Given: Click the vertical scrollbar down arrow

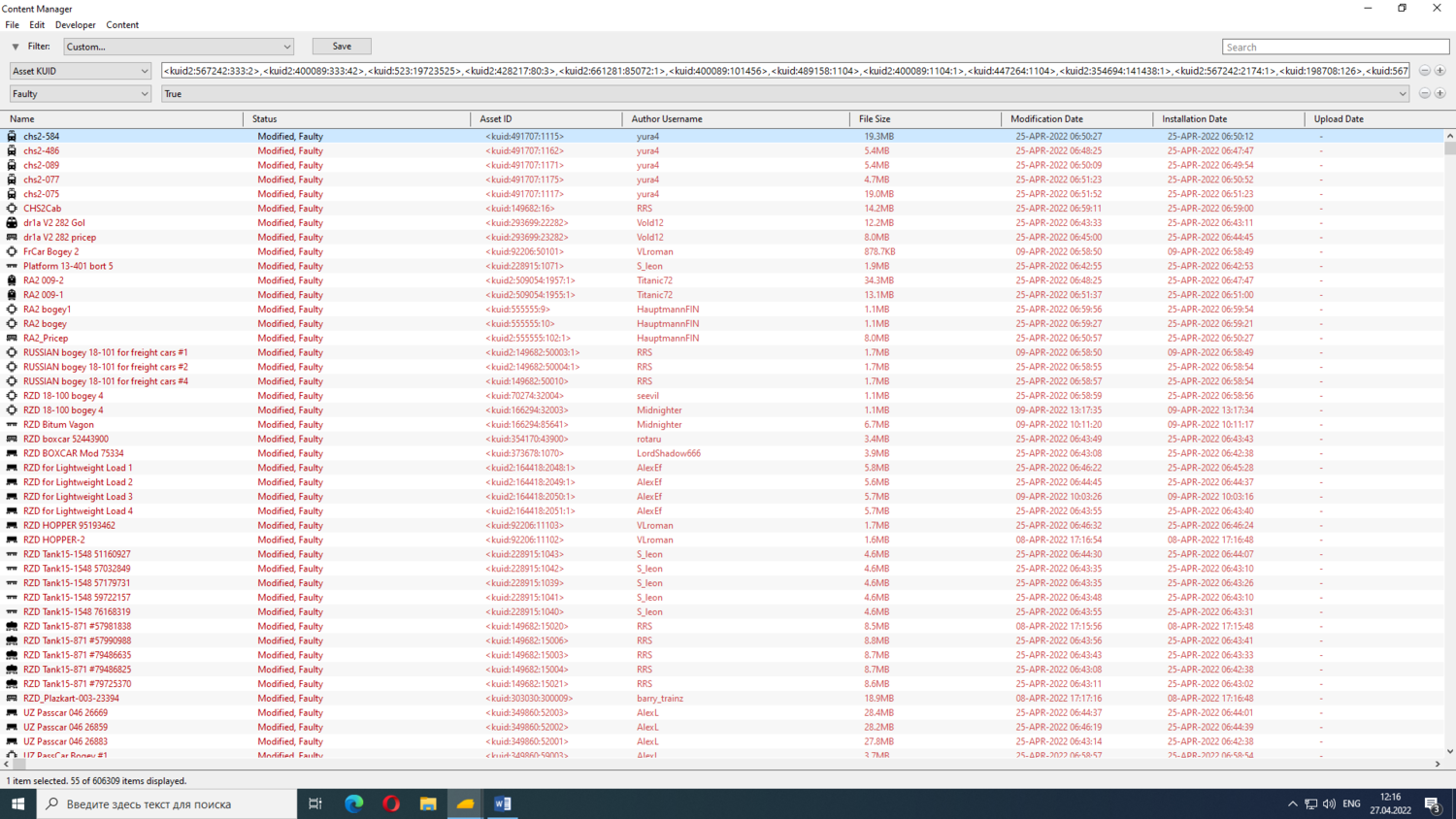Looking at the screenshot, I should (1450, 751).
